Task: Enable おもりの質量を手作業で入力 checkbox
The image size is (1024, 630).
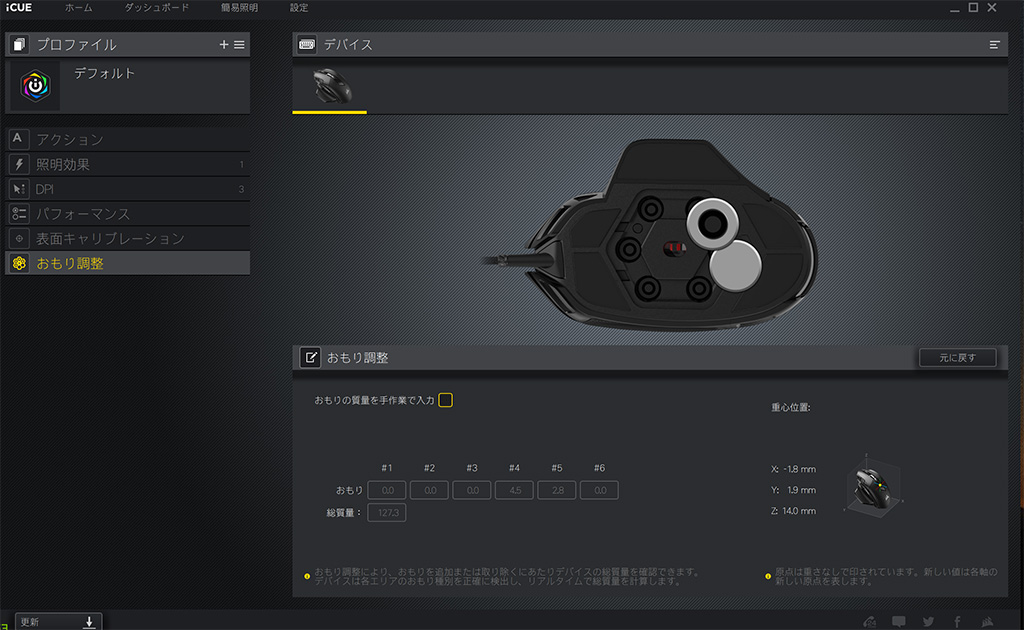Action: point(446,400)
